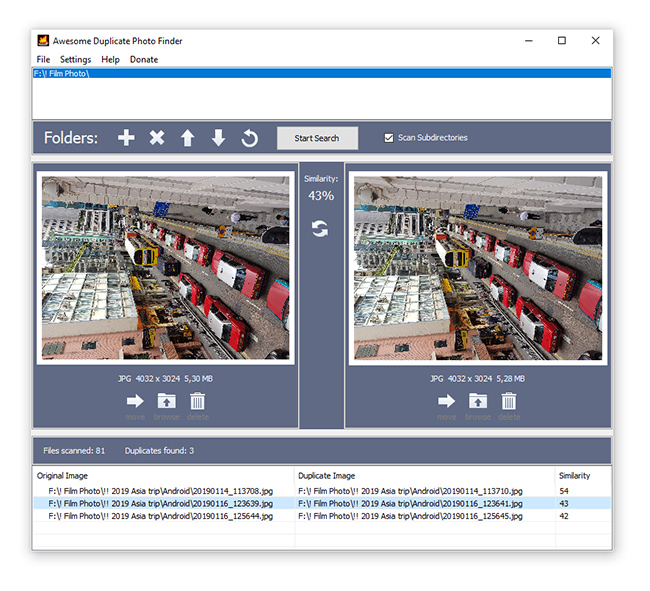Click duplicate path 20190116_125645.jpg

(x=410, y=516)
